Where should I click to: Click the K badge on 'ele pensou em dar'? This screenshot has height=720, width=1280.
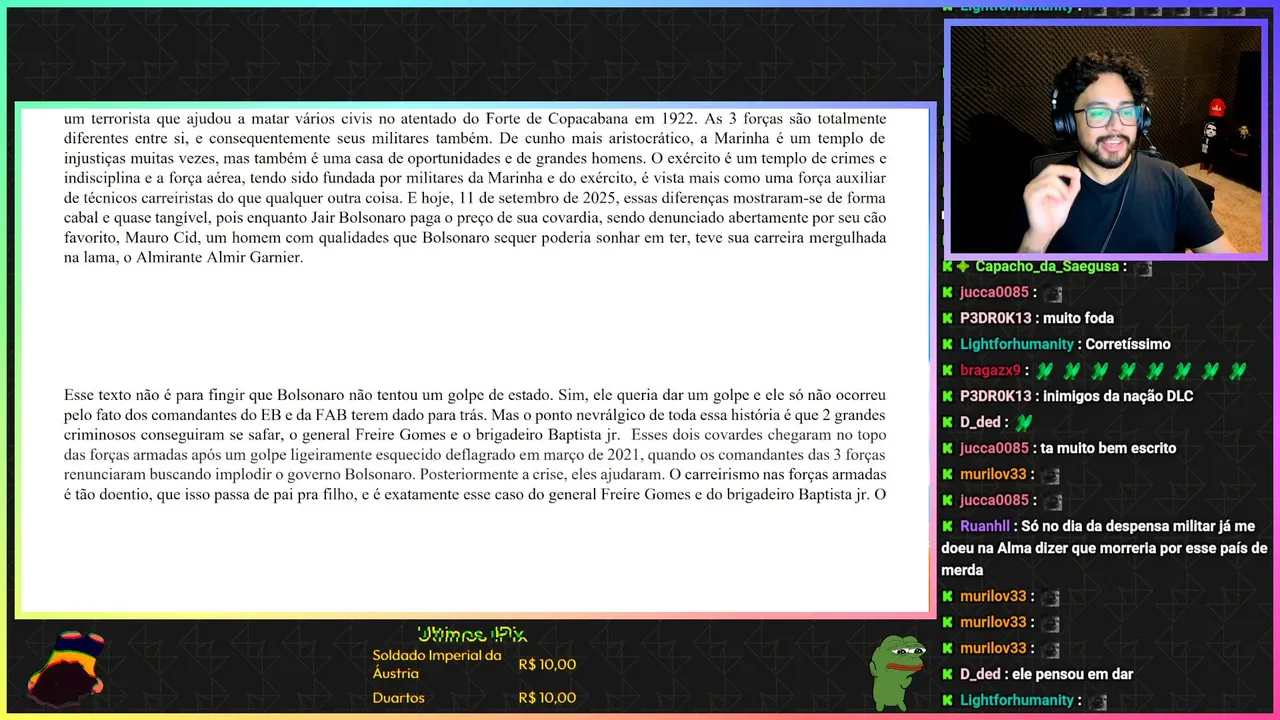tap(948, 674)
